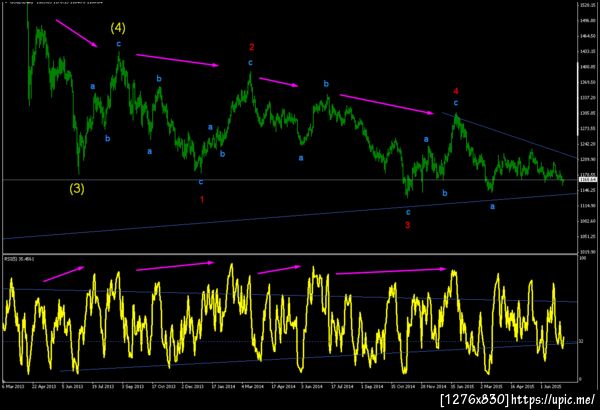The width and height of the screenshot is (600, 410).
Task: Click the 1082.60 price axis label
Action: [588, 221]
